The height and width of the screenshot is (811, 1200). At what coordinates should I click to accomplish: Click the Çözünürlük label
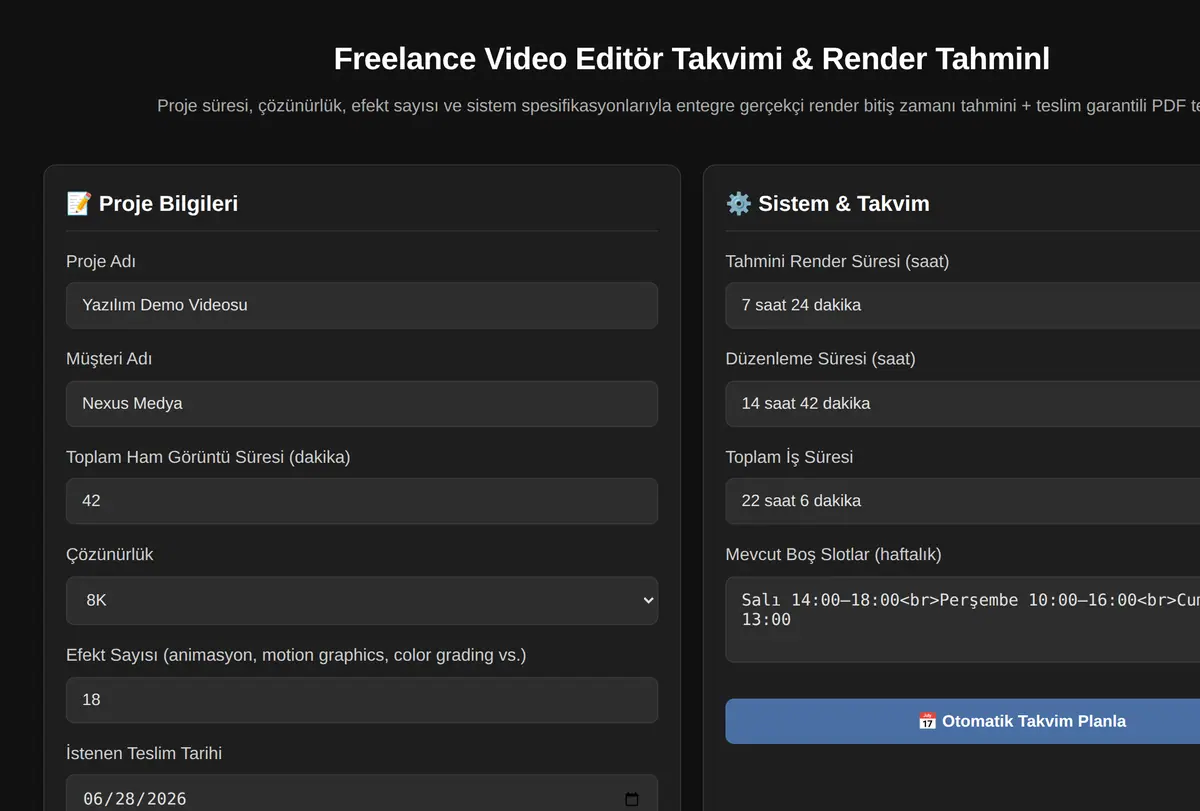pyautogui.click(x=110, y=554)
